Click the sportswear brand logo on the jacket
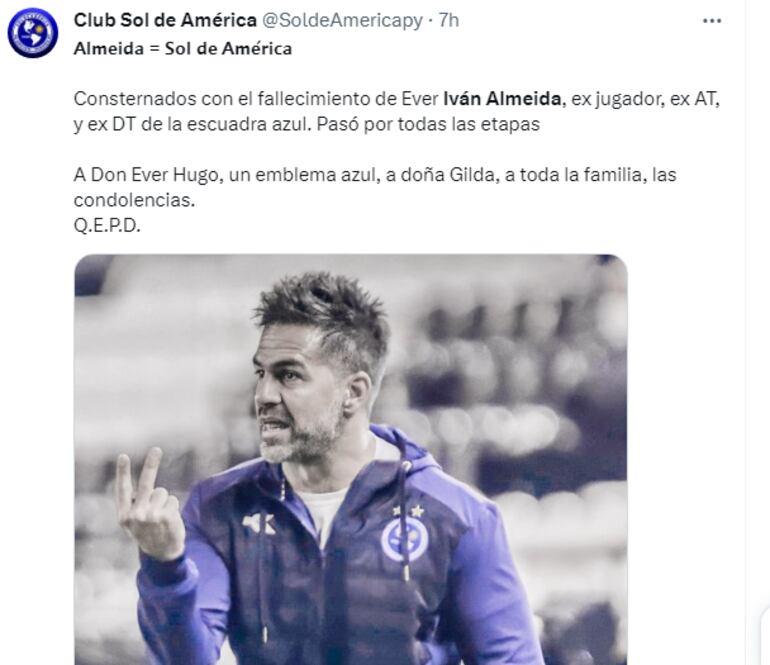The image size is (770, 665). 259,525
